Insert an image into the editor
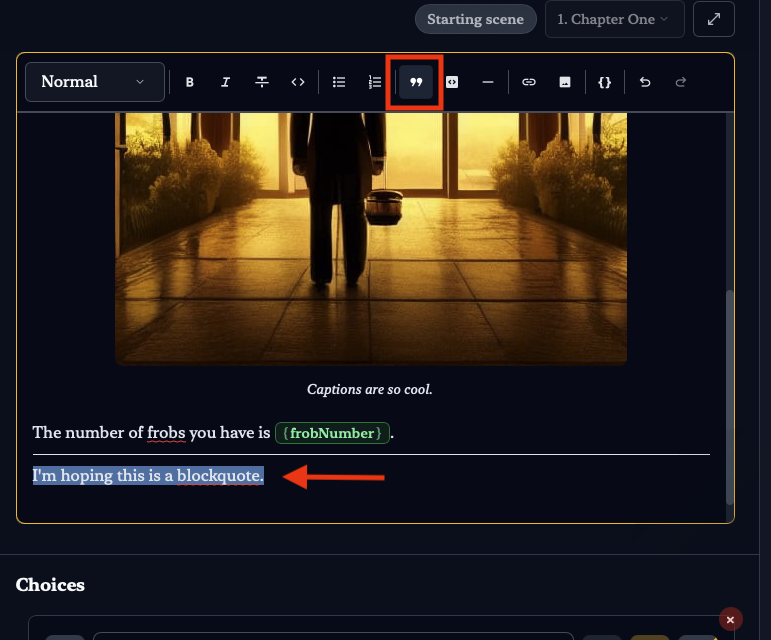 pos(565,82)
